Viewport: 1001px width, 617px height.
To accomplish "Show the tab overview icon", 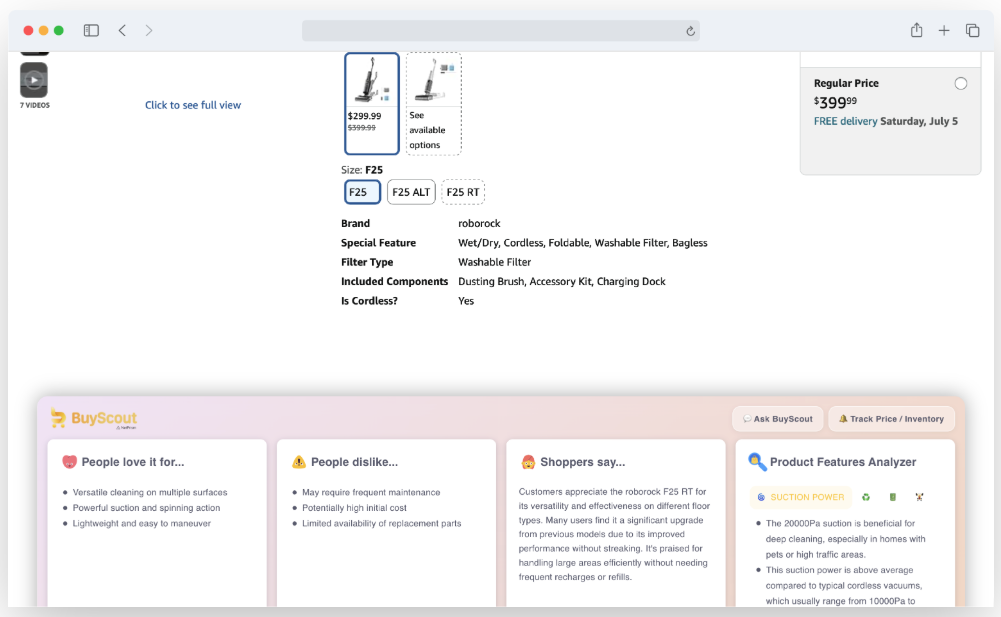I will pos(972,30).
